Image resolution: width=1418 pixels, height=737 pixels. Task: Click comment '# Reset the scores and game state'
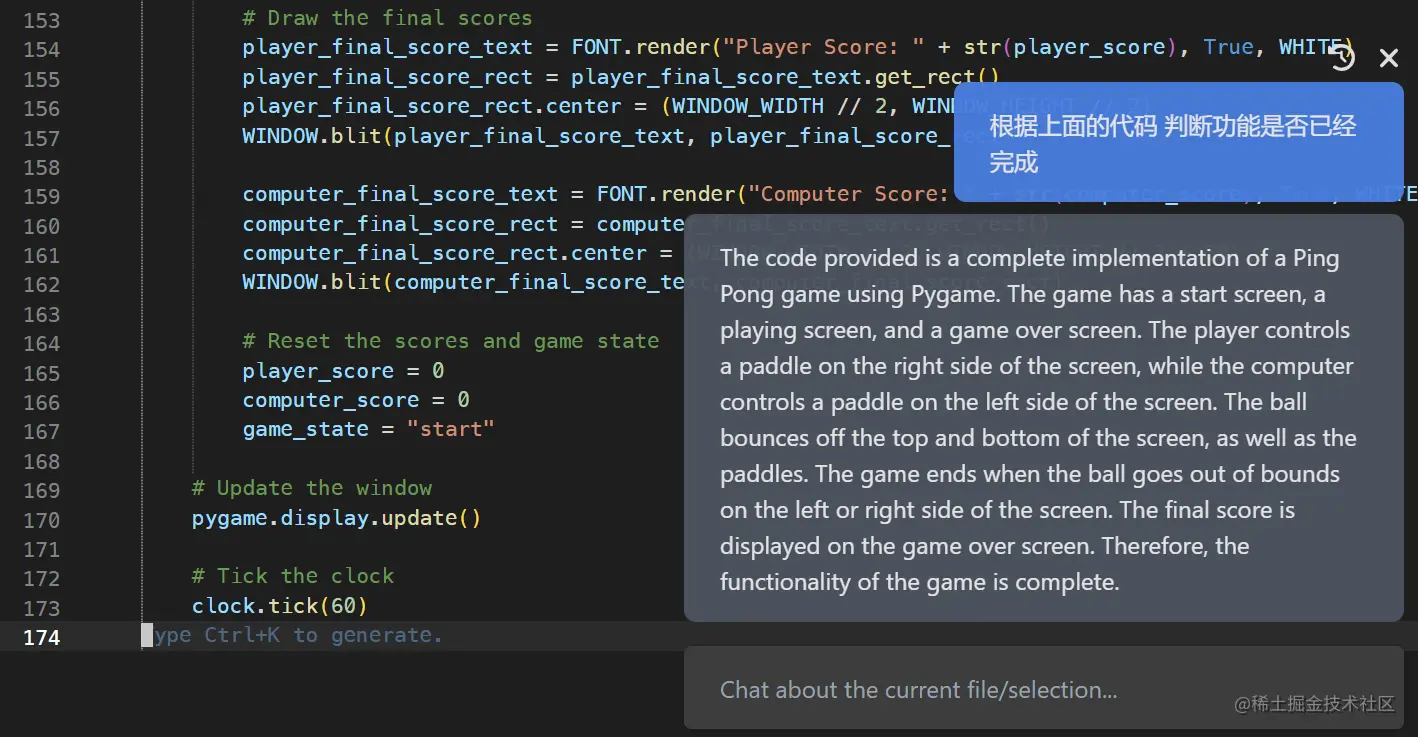pos(451,341)
